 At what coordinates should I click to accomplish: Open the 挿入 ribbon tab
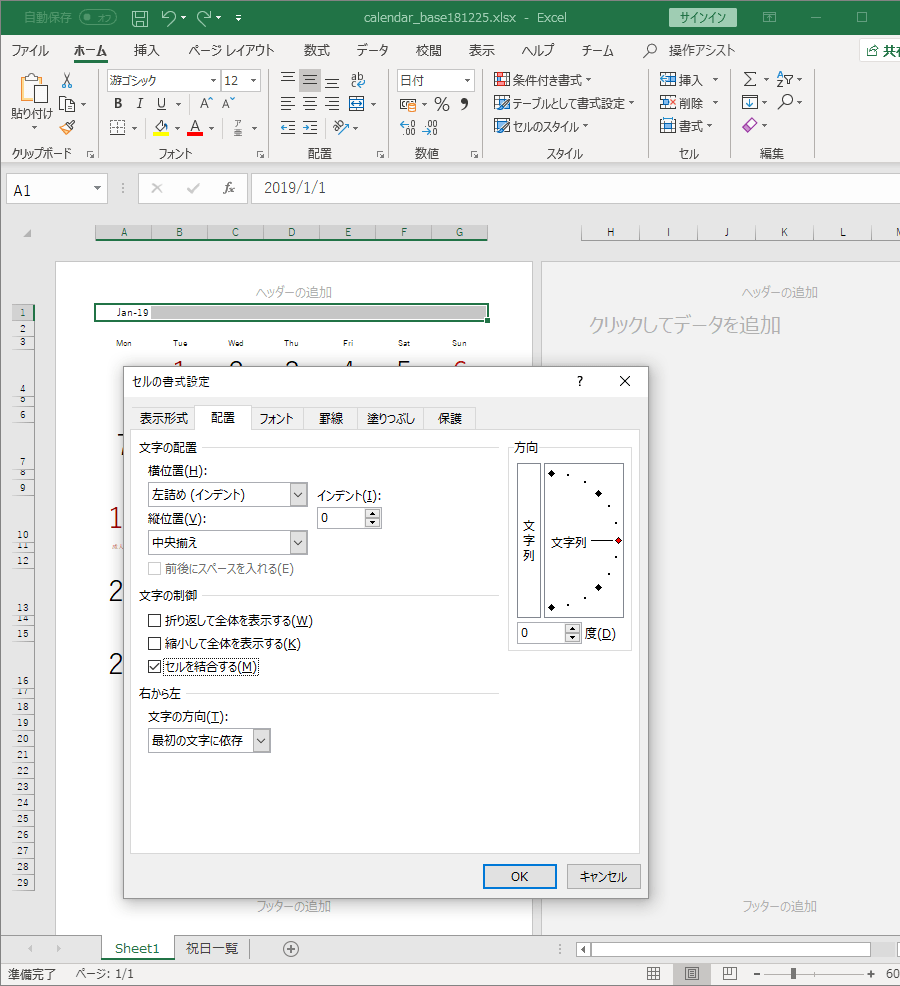click(147, 50)
